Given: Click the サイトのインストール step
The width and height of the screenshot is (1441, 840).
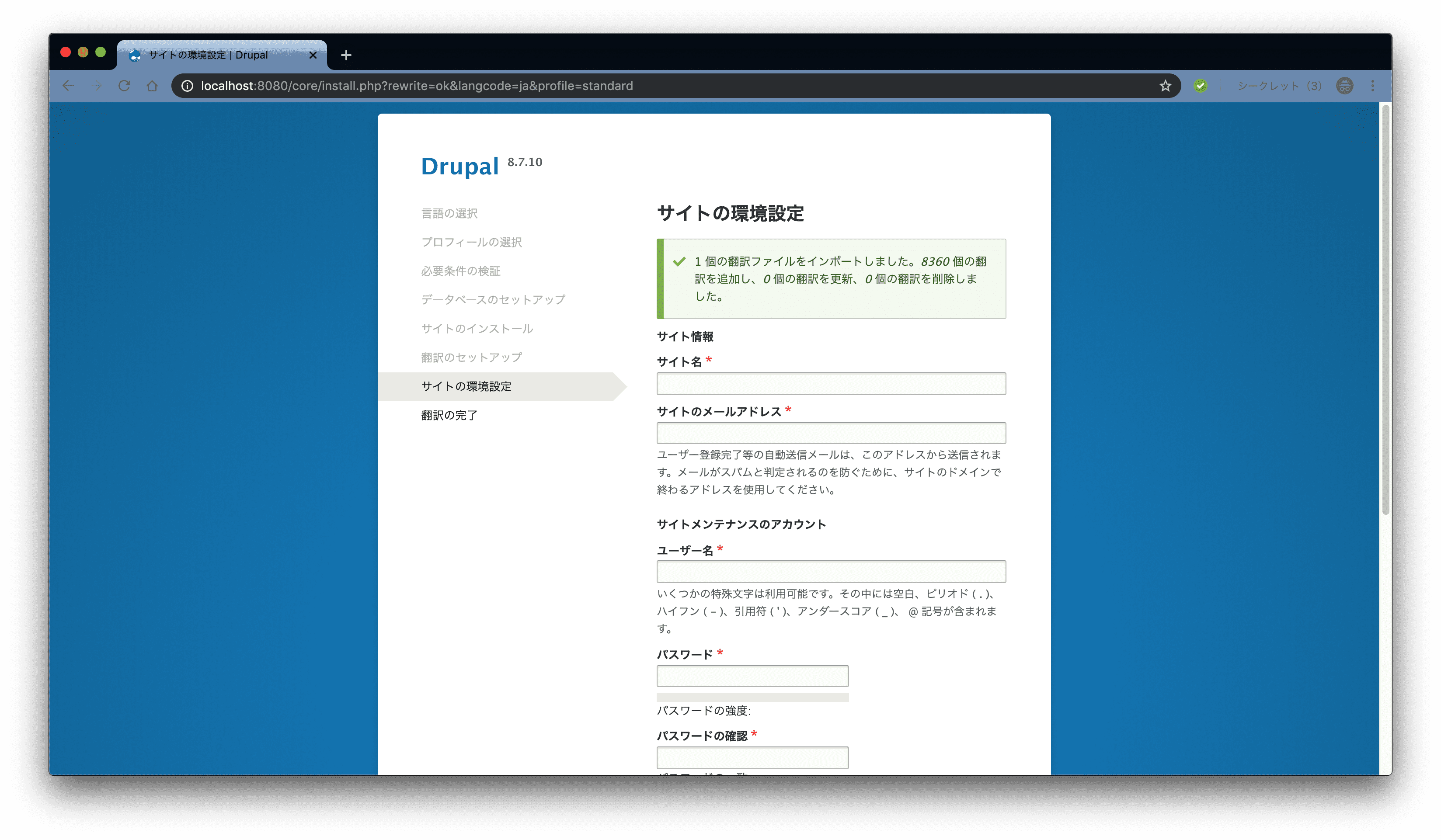Looking at the screenshot, I should click(x=477, y=328).
